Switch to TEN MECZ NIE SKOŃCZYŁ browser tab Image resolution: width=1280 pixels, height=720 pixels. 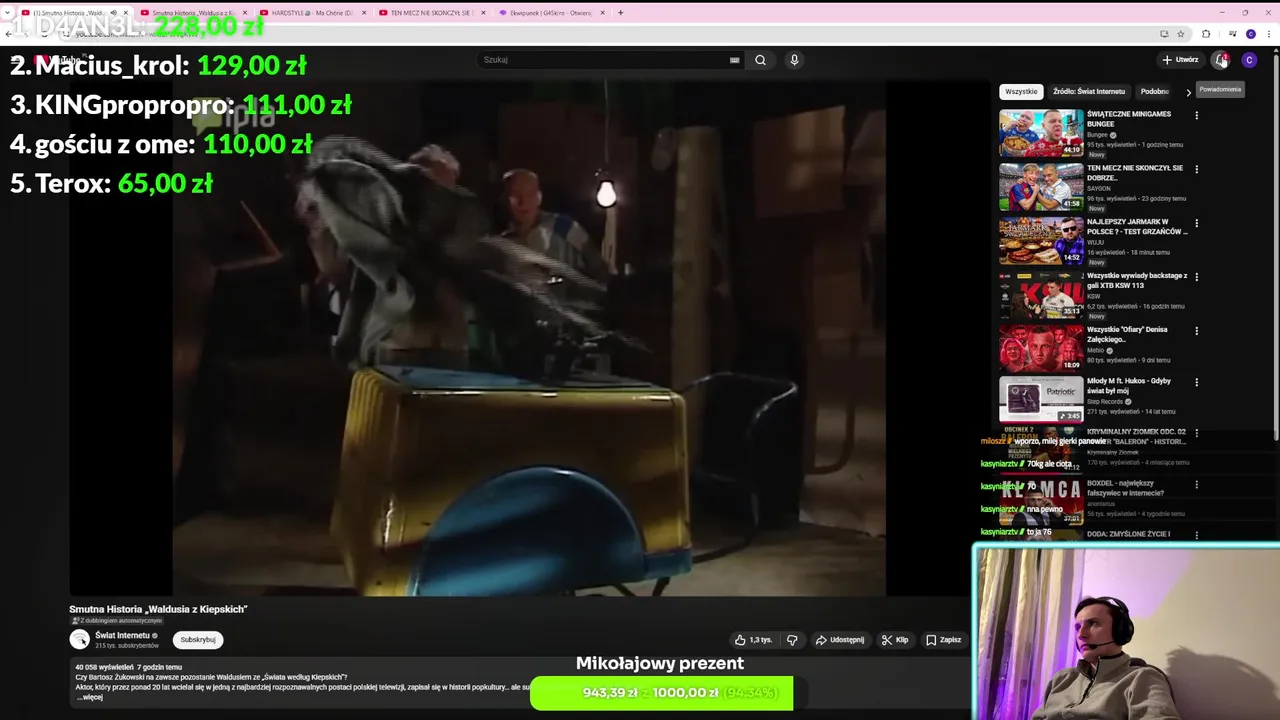tap(430, 13)
